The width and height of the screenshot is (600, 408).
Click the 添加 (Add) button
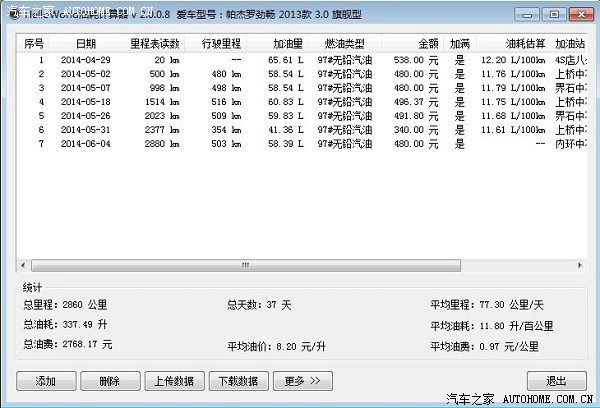pos(46,381)
